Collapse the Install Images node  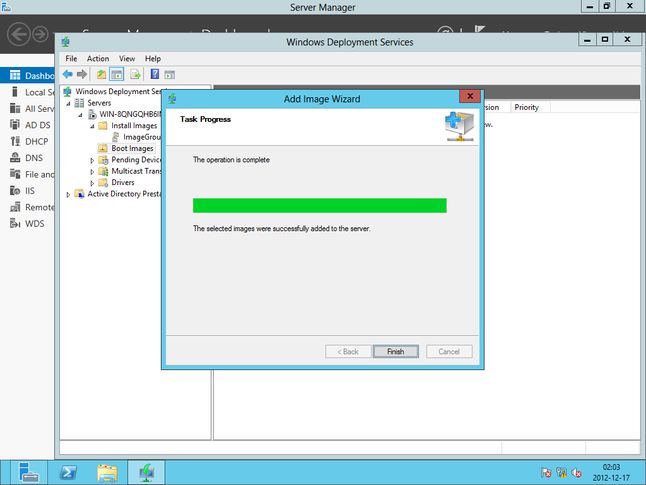pos(92,126)
